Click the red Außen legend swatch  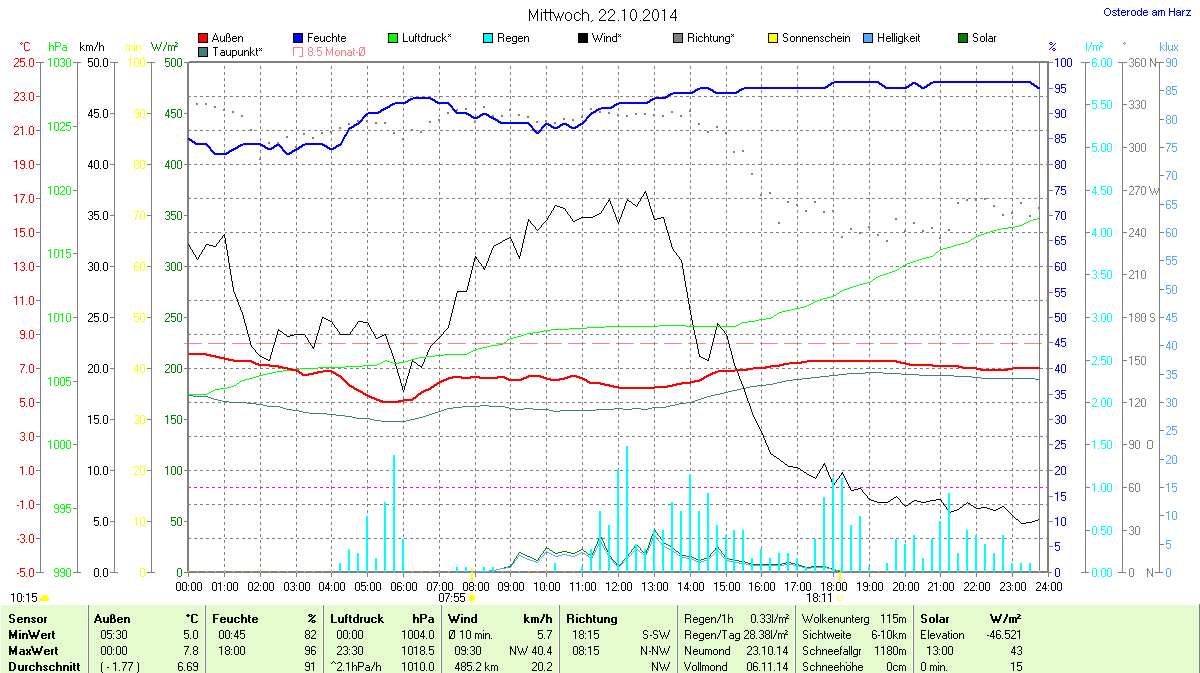[204, 38]
